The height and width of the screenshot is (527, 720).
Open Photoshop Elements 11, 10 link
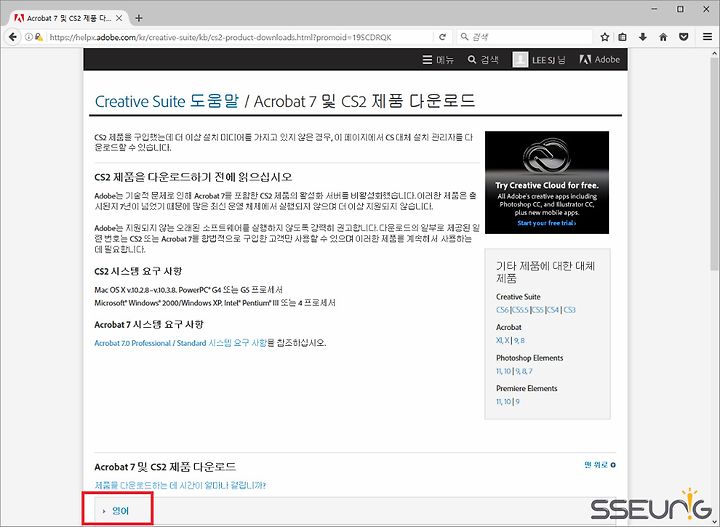click(504, 371)
